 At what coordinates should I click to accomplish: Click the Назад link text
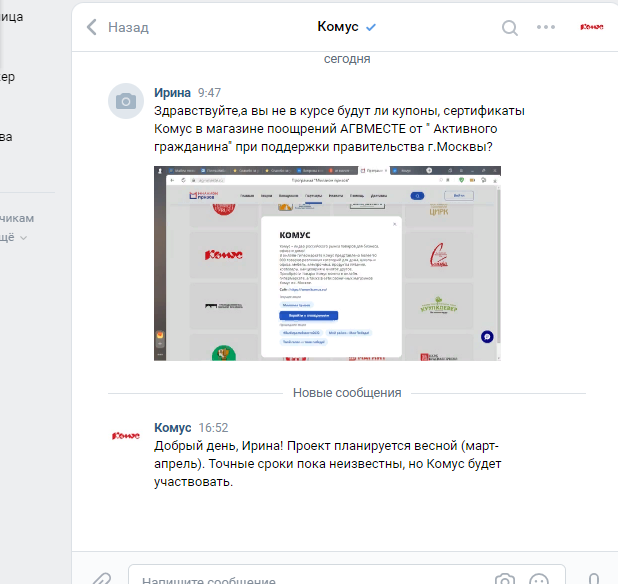click(128, 28)
